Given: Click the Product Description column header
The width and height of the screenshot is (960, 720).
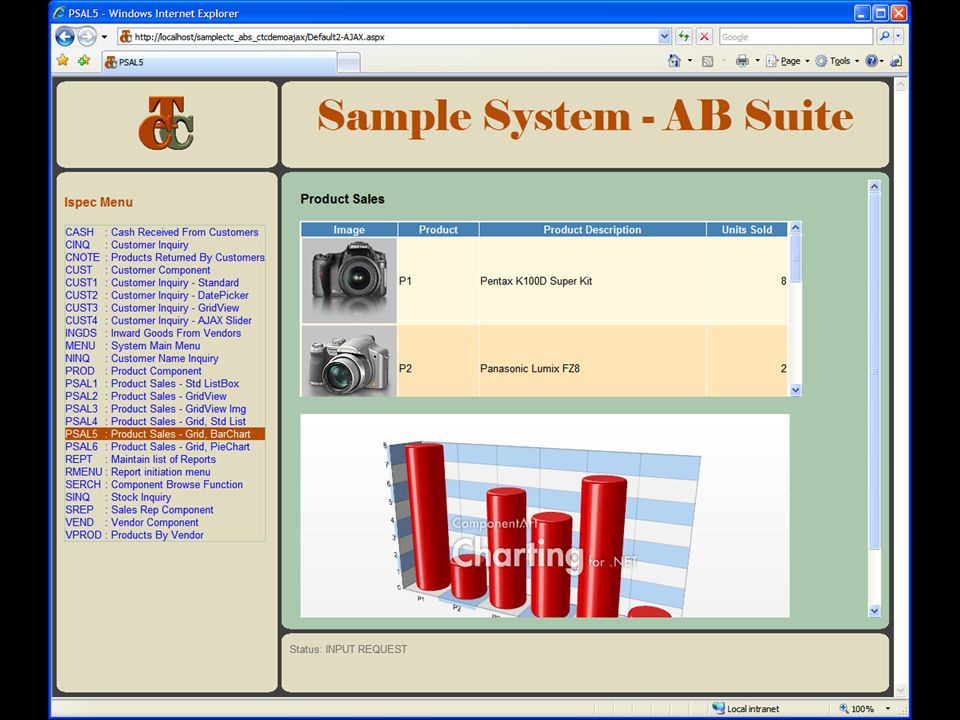Looking at the screenshot, I should [592, 230].
